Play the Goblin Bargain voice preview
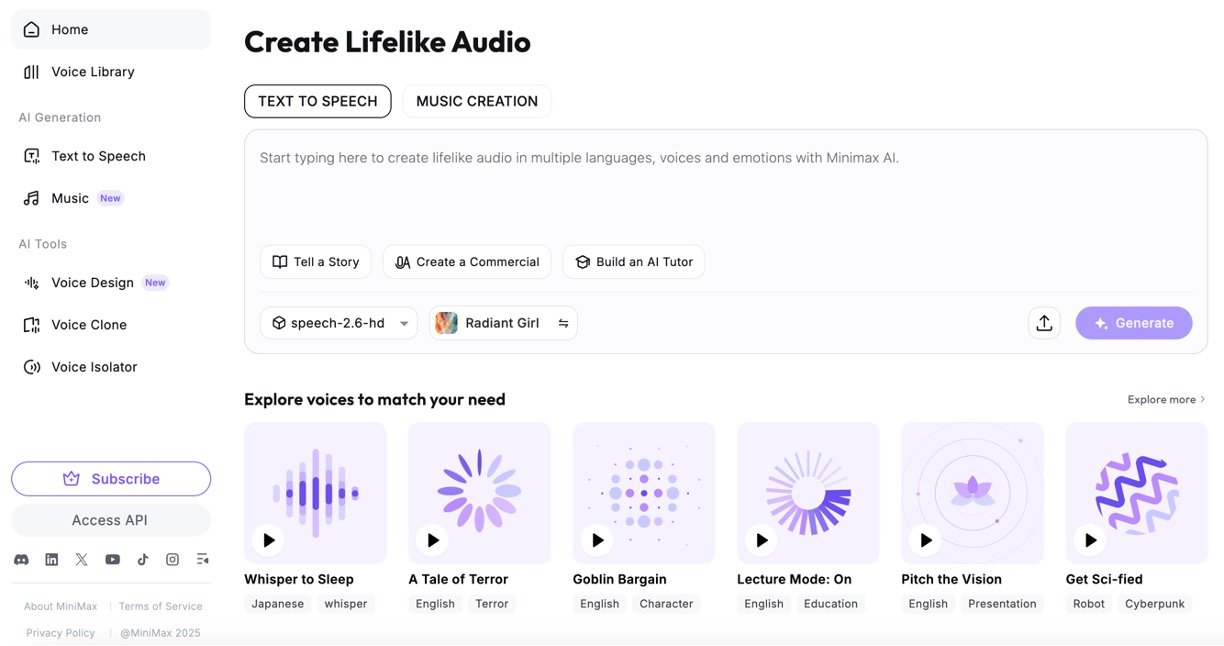 [597, 540]
